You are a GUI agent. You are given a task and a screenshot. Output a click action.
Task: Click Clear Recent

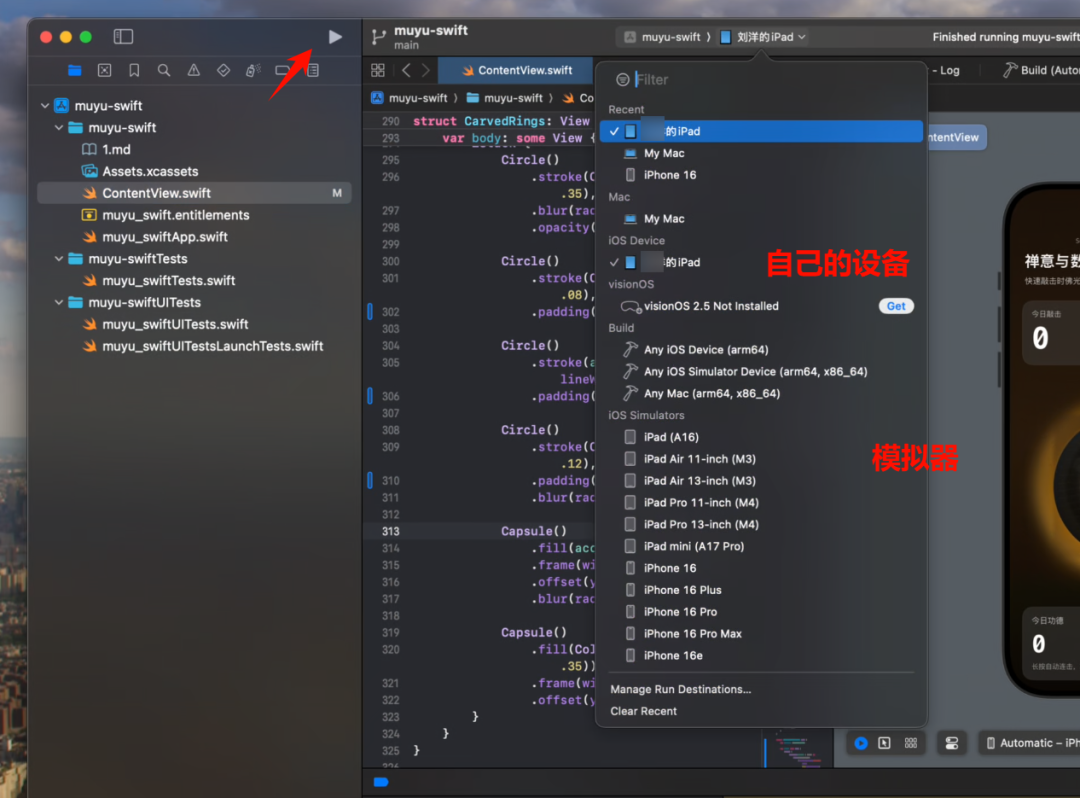tap(643, 712)
